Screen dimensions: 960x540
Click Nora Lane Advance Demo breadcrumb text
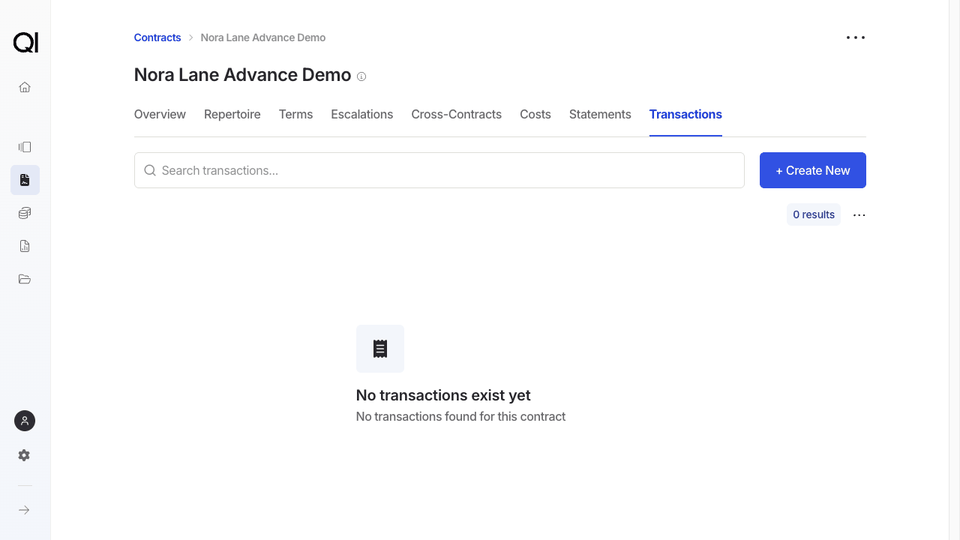point(263,37)
